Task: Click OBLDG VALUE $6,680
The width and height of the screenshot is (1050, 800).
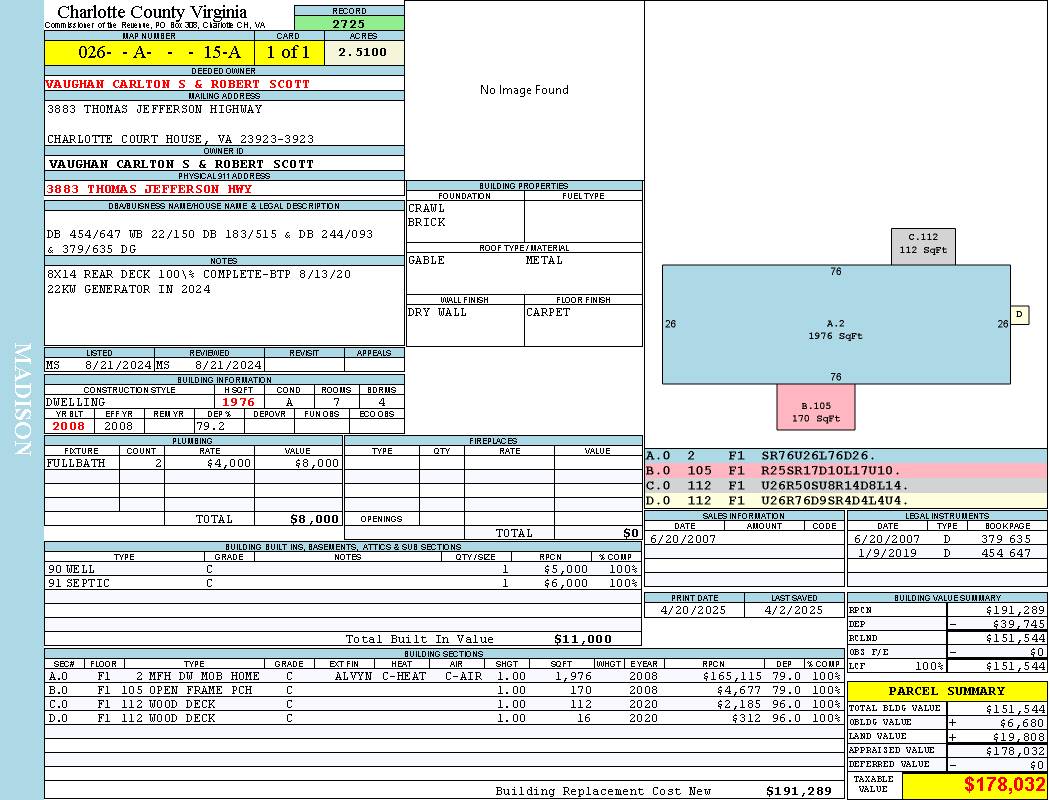Action: pos(1021,723)
